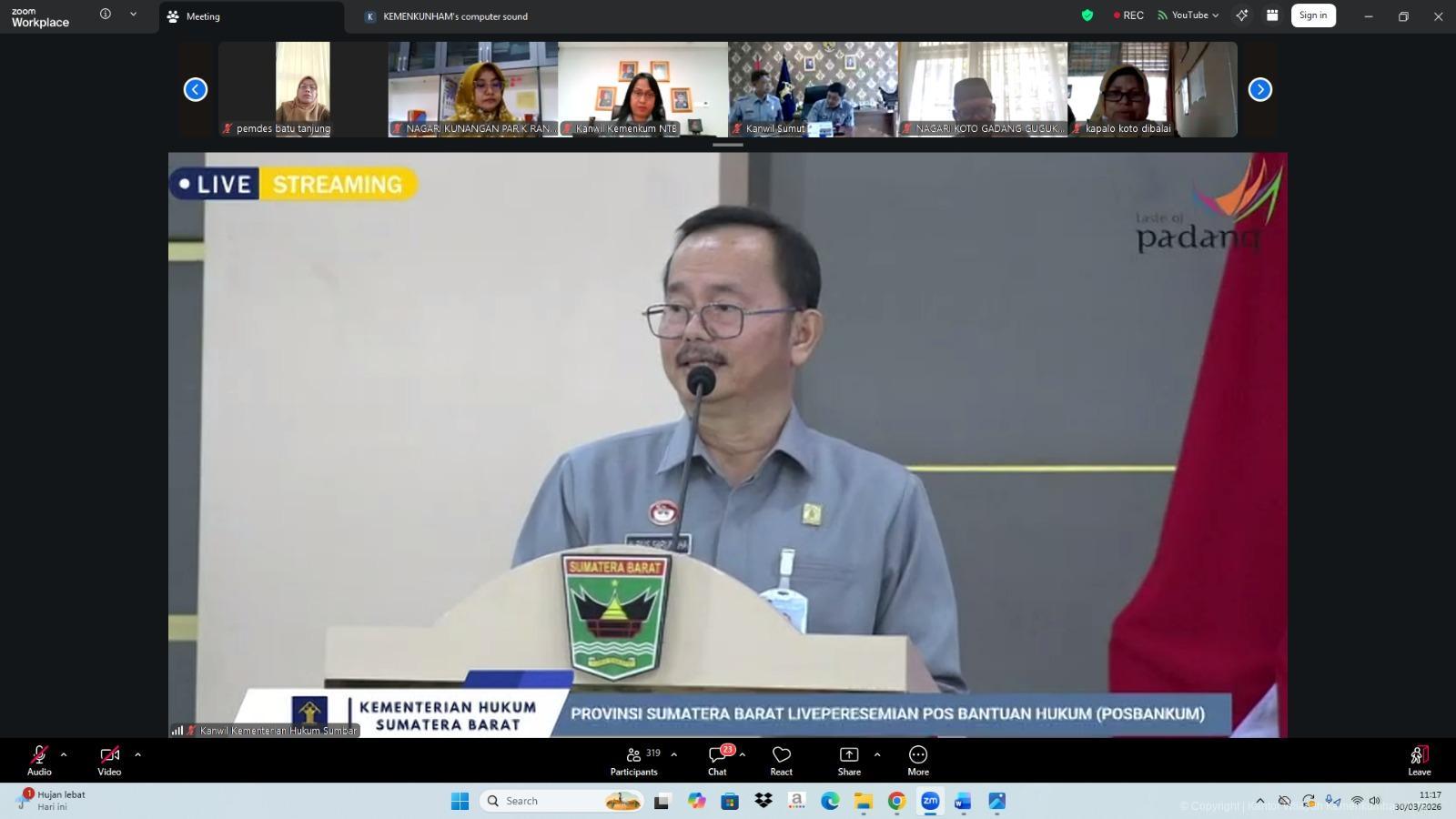
Task: Click the Share screen icon
Action: click(848, 761)
